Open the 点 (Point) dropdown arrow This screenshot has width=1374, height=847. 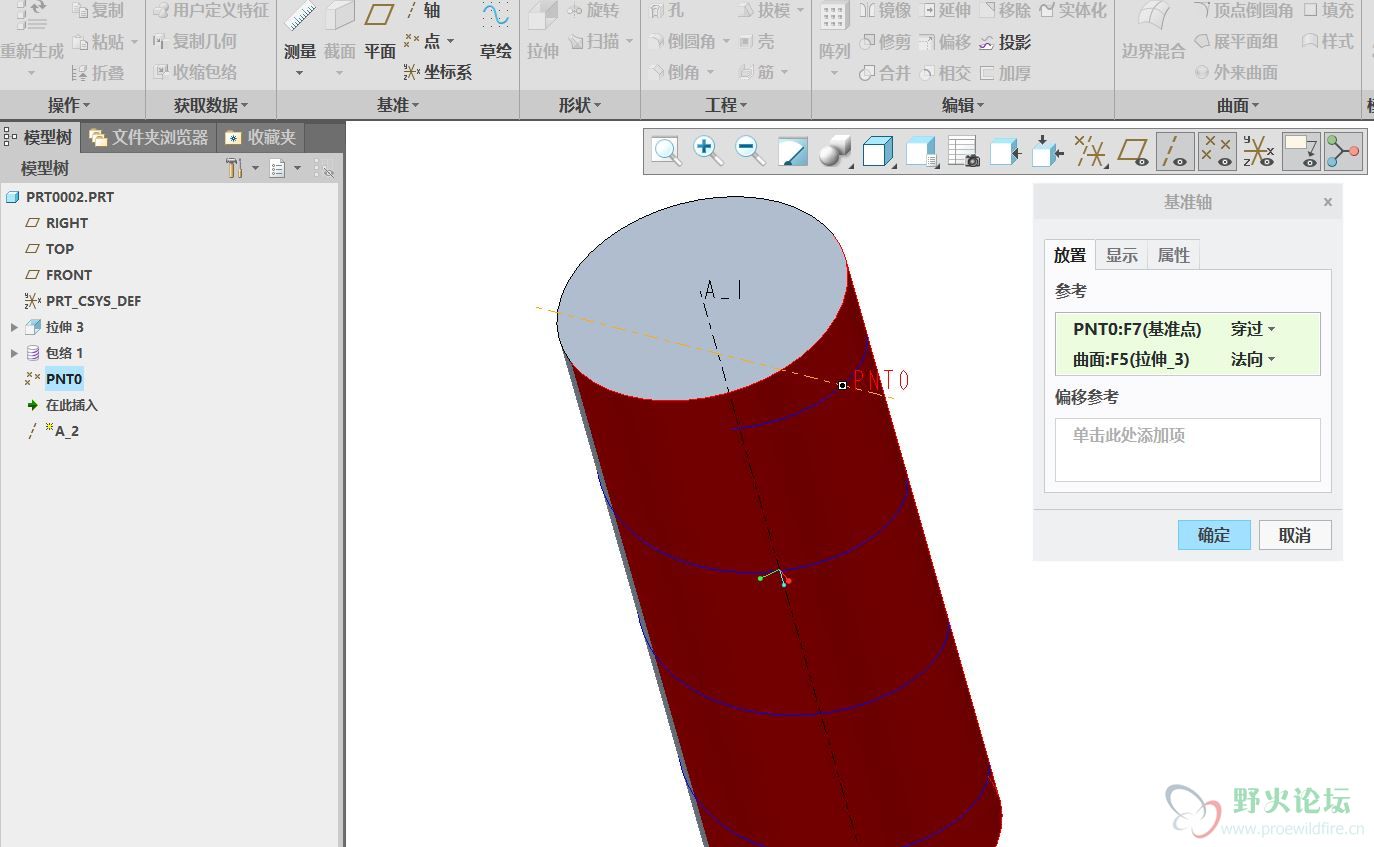[x=450, y=42]
